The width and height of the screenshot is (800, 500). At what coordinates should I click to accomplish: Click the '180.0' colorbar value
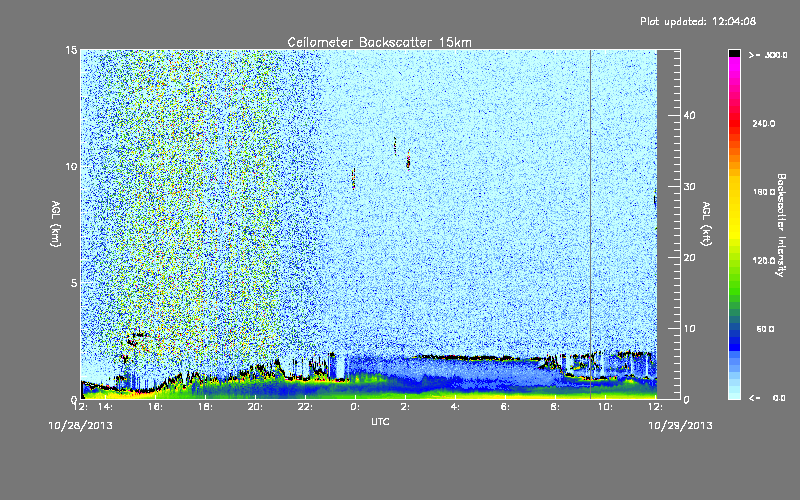pyautogui.click(x=764, y=192)
